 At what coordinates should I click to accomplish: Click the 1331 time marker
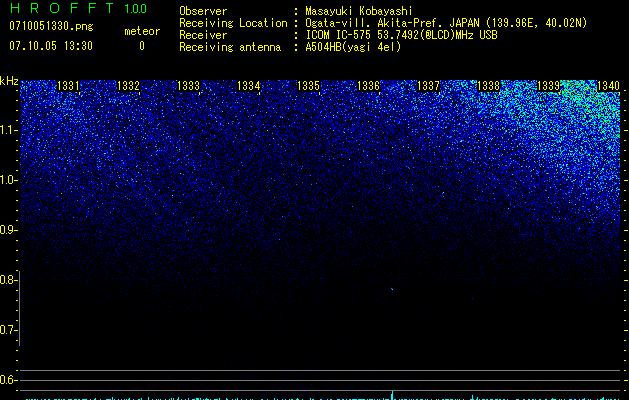click(x=68, y=86)
